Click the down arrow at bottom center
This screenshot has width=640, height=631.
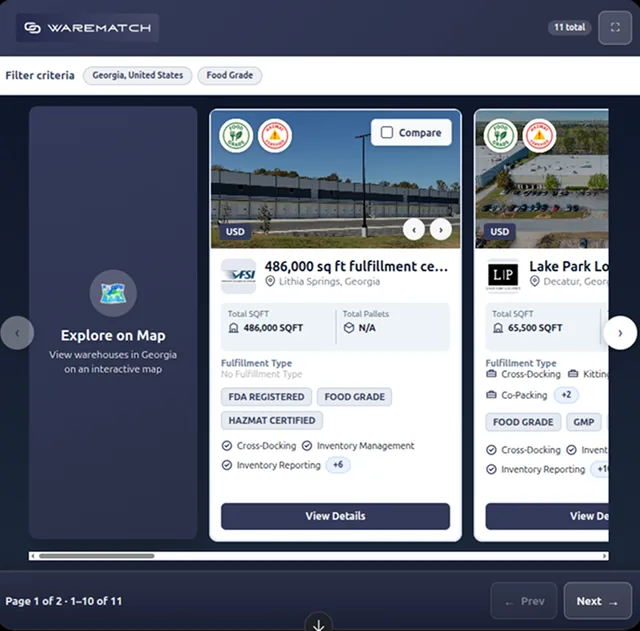(319, 624)
